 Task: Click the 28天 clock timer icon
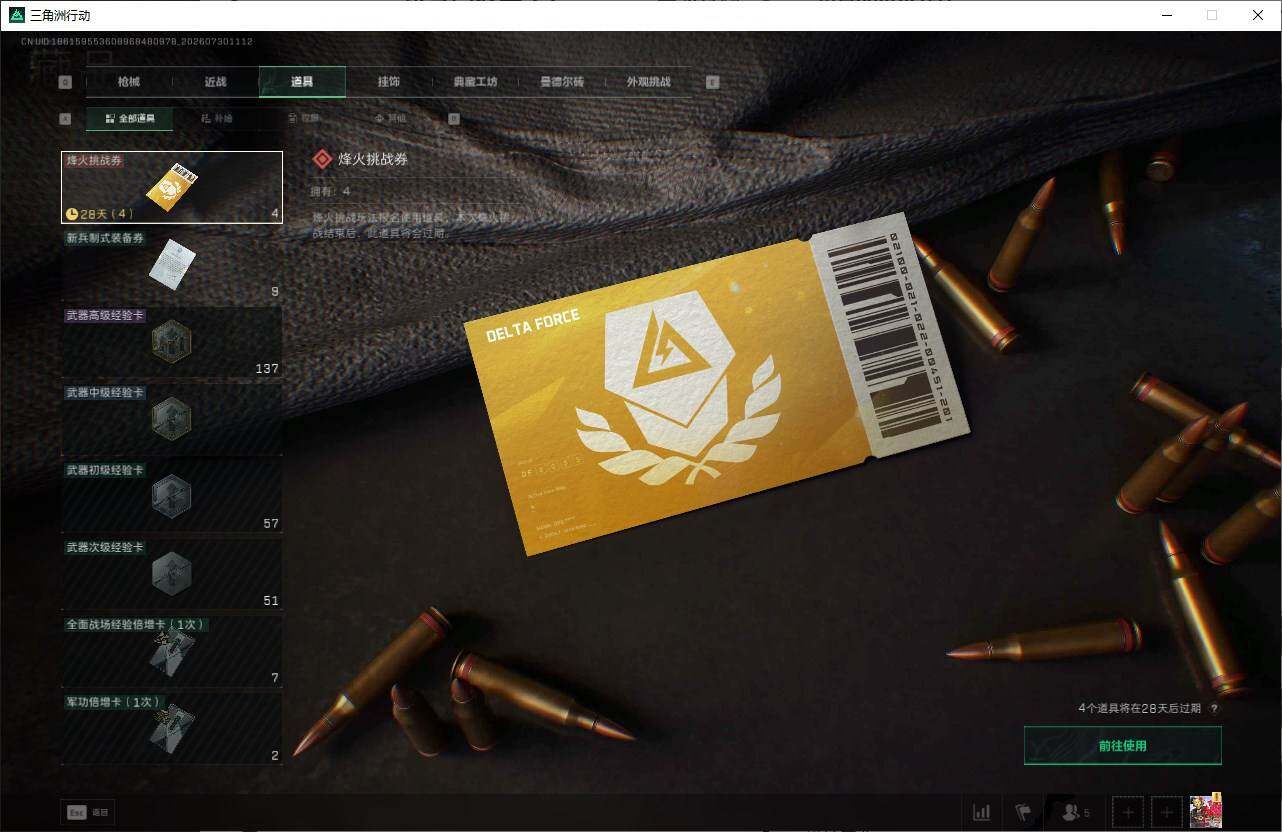72,214
